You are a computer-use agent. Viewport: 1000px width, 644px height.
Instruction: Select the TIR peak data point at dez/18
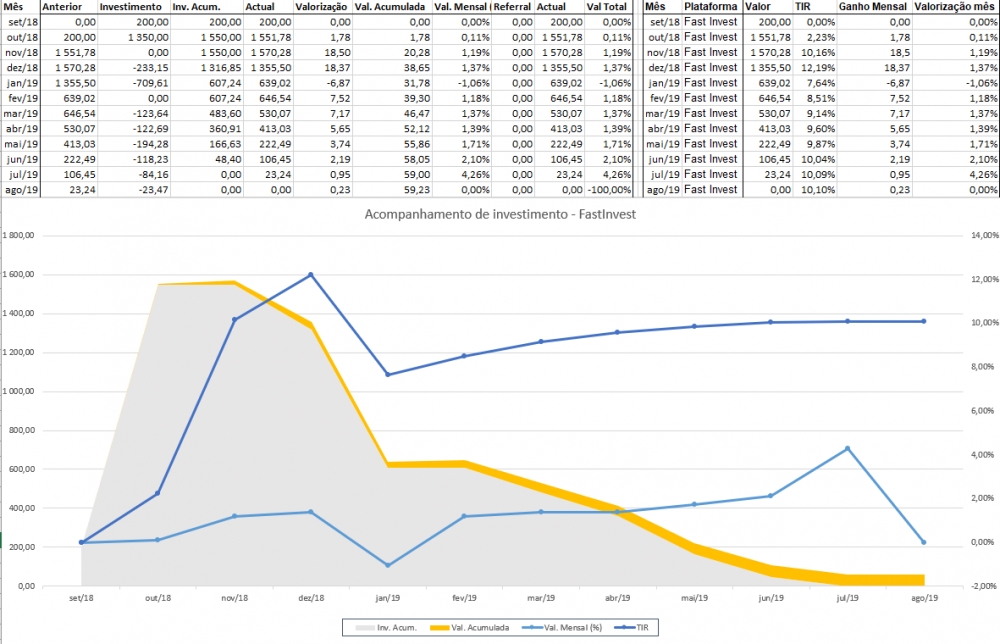coord(311,274)
